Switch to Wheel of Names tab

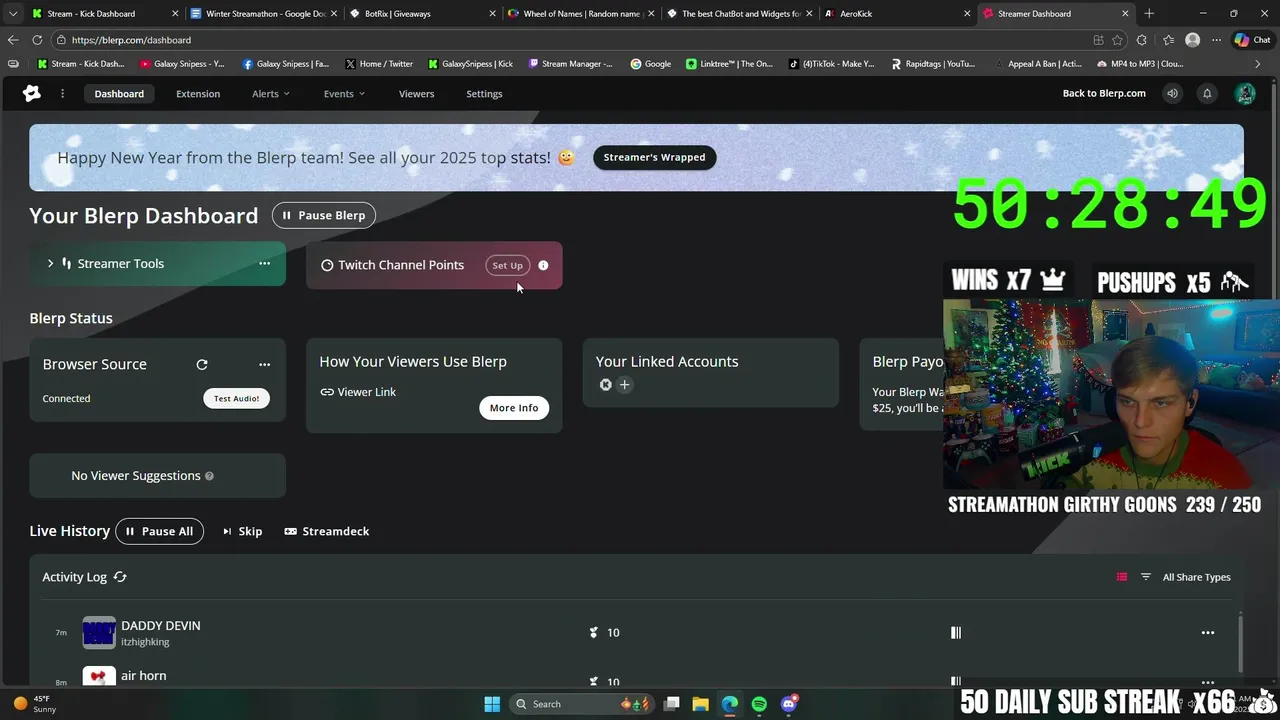pyautogui.click(x=578, y=13)
